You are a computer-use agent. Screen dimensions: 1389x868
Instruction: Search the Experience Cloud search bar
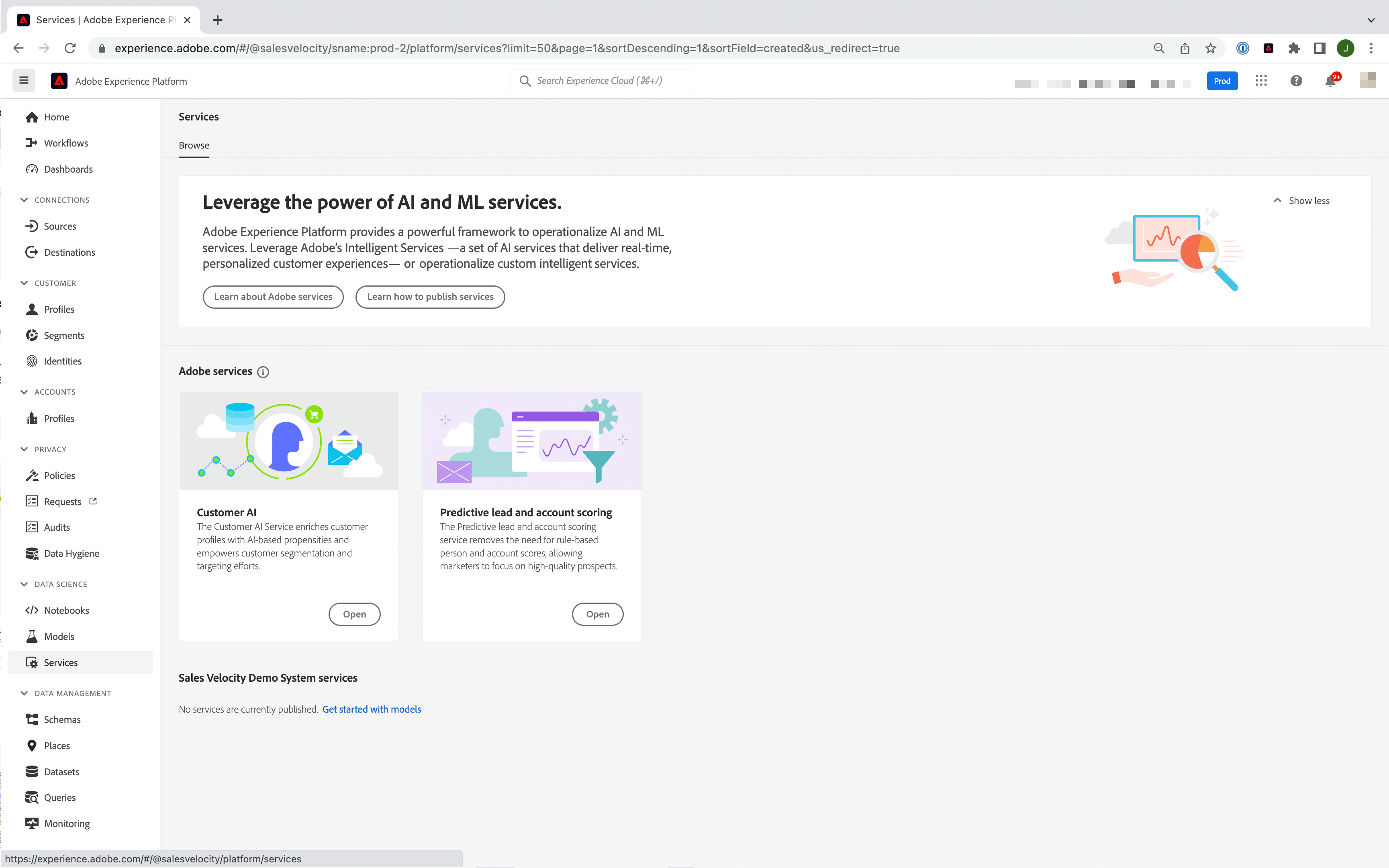[x=600, y=81]
